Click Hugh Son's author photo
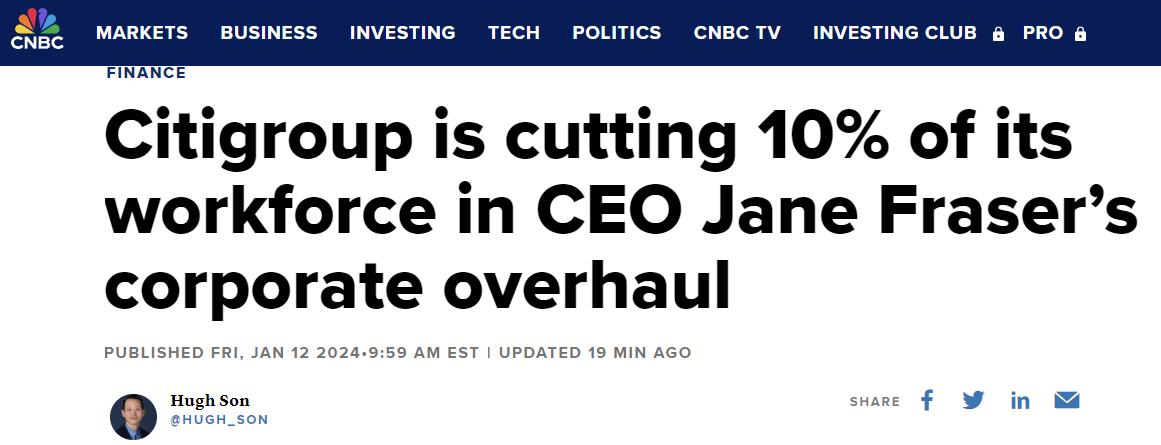This screenshot has width=1161, height=445. coord(133,417)
